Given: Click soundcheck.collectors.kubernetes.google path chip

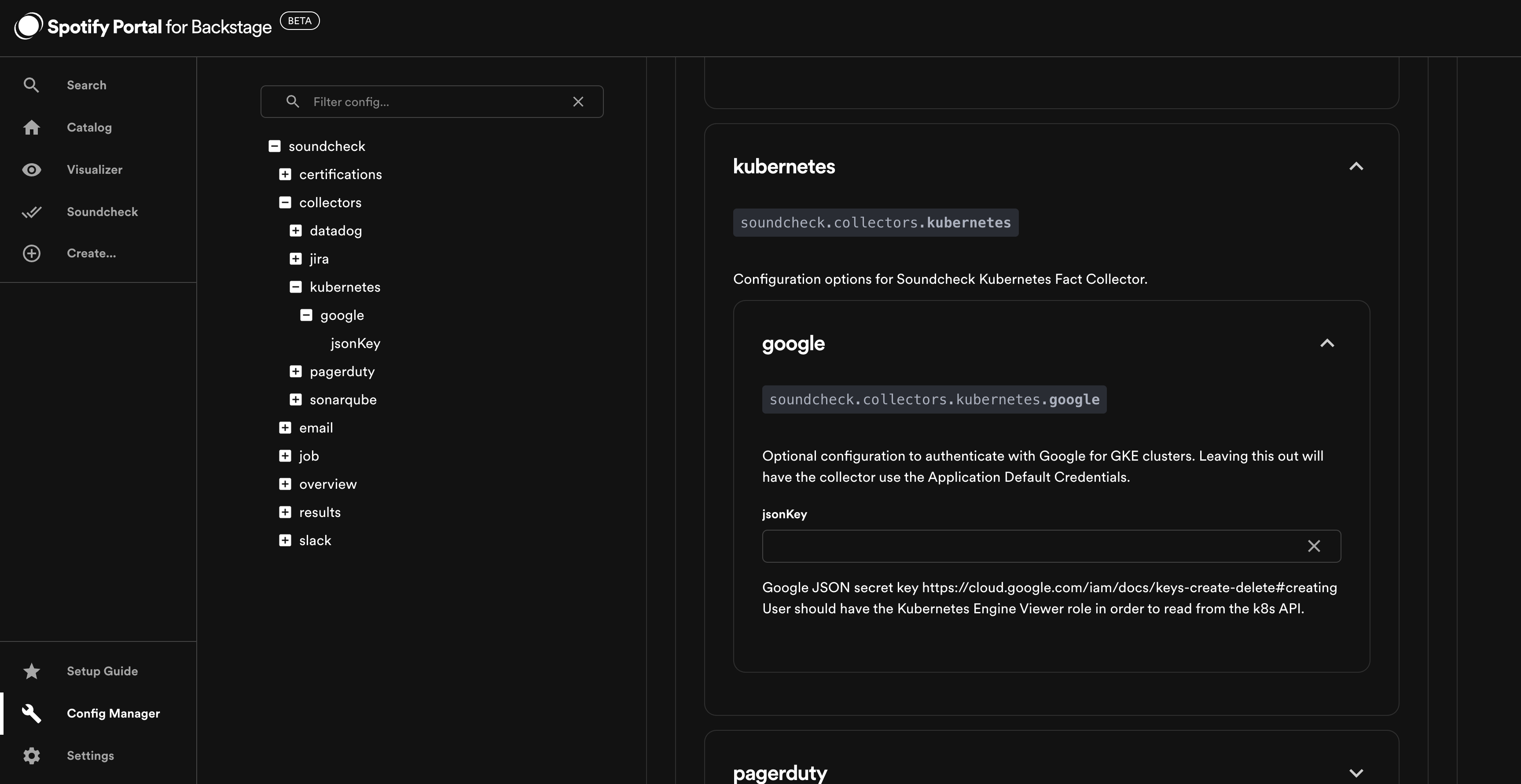Looking at the screenshot, I should 934,399.
